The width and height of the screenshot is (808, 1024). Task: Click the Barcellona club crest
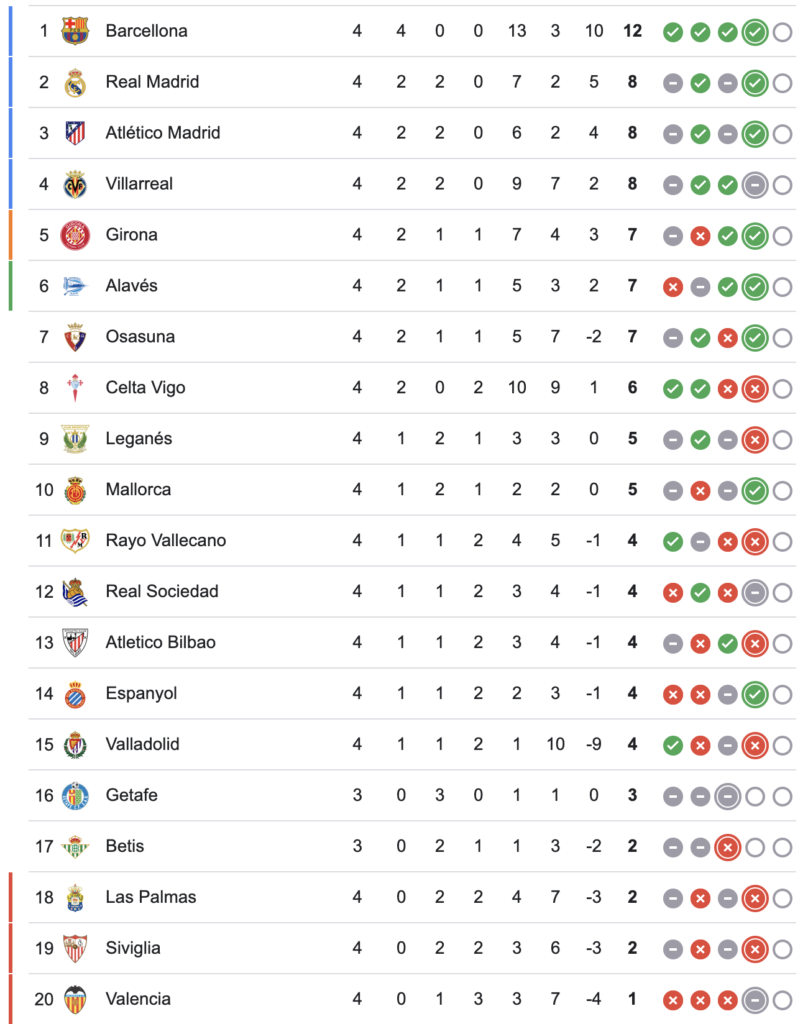[75, 31]
